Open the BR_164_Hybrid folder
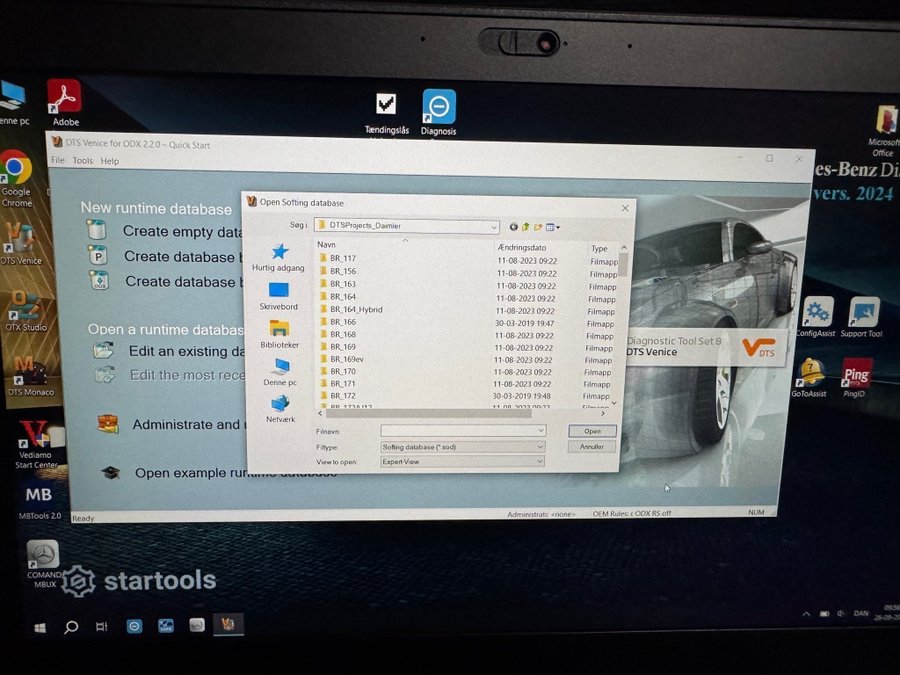Viewport: 900px width, 675px height. coord(355,310)
